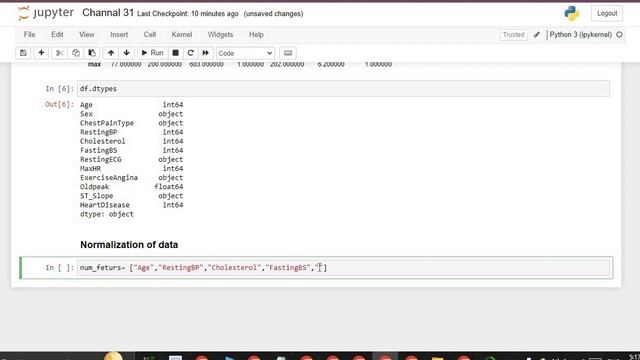Screen dimensions: 640x360
Task: Open the File menu
Action: [x=29, y=35]
